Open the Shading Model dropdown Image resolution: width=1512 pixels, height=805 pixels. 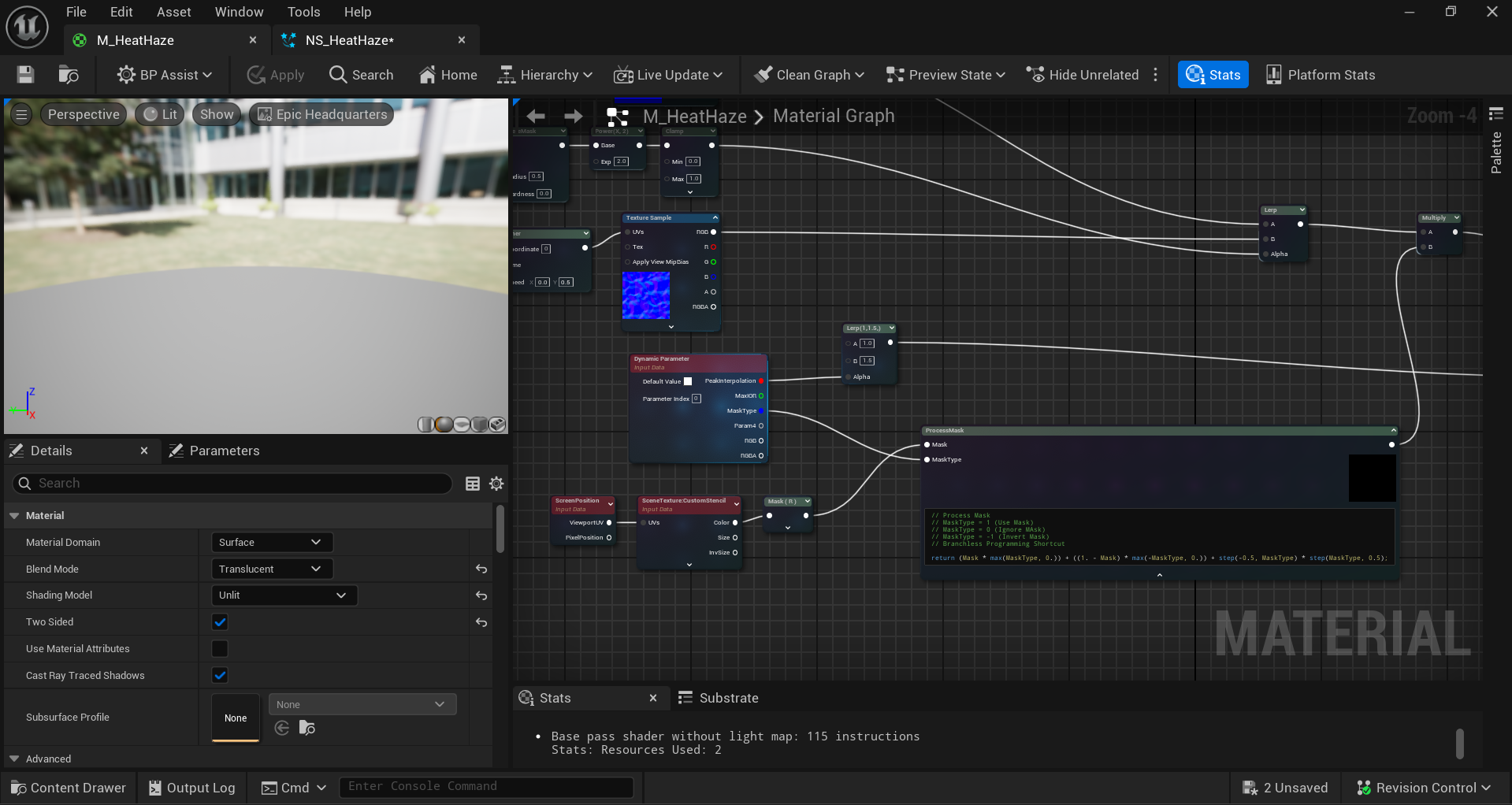tap(284, 595)
